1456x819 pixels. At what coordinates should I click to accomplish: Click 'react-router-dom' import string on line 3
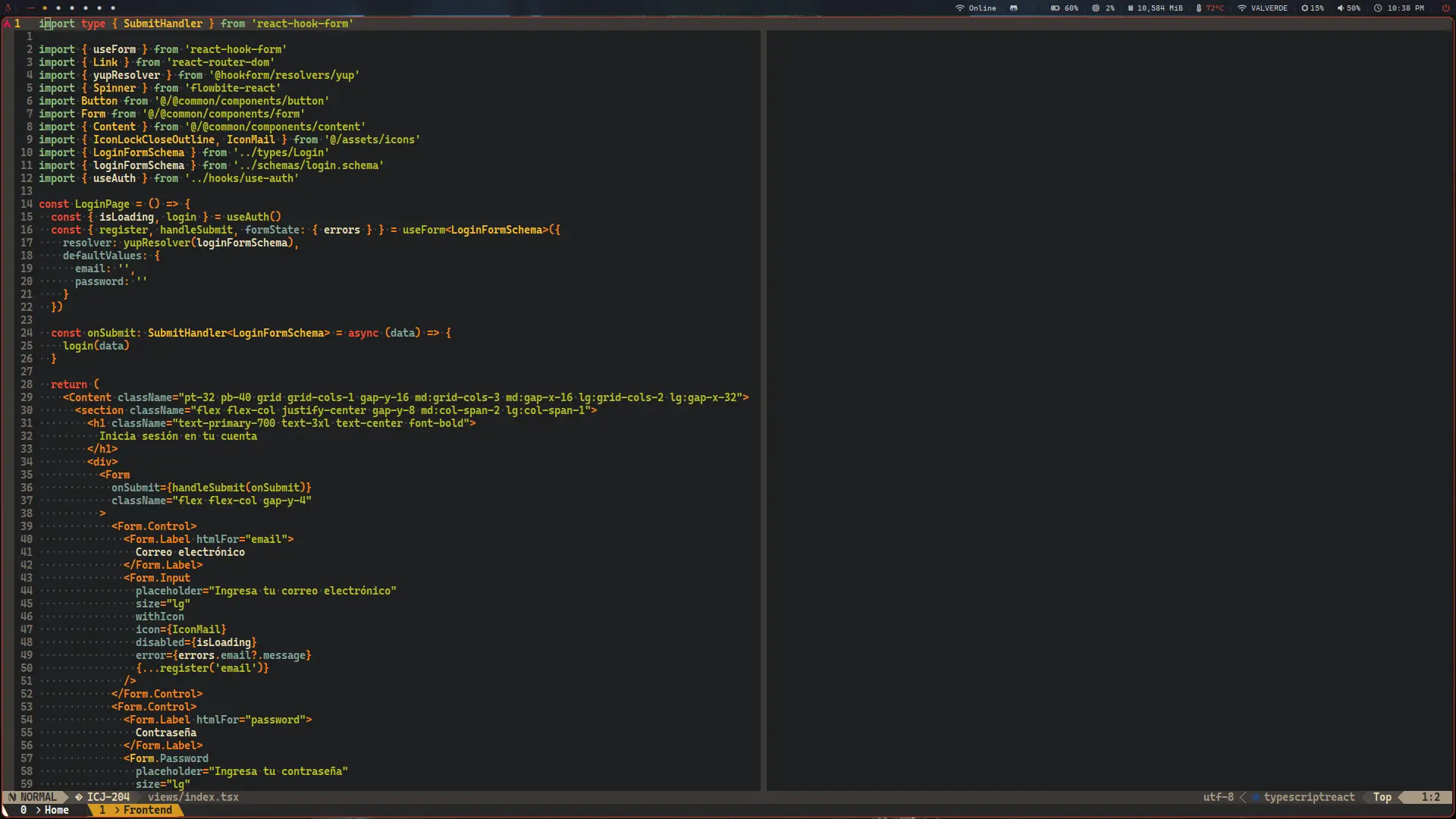[x=221, y=62]
